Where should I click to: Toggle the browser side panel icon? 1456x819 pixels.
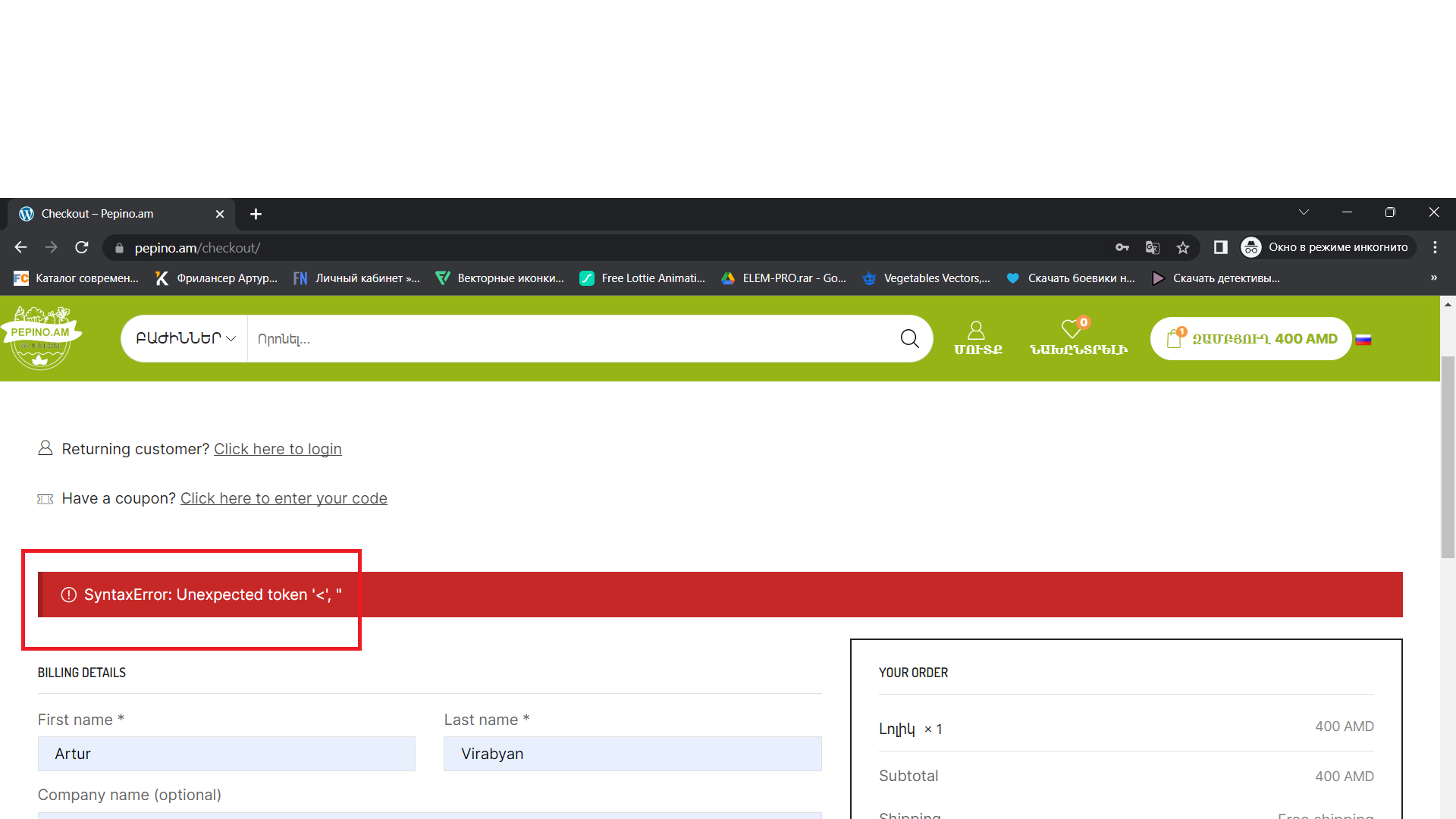[1220, 248]
